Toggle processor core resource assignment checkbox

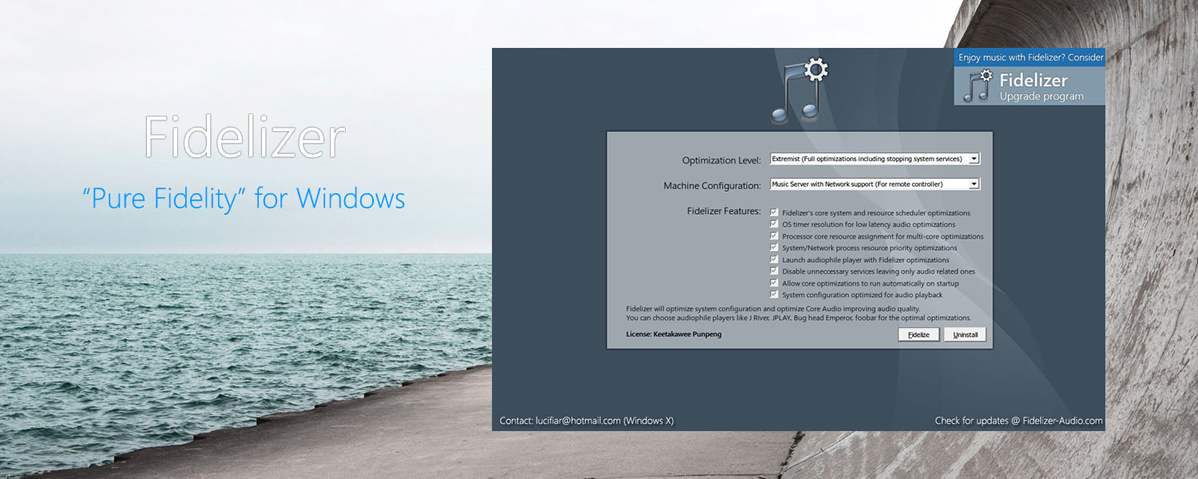[x=773, y=236]
